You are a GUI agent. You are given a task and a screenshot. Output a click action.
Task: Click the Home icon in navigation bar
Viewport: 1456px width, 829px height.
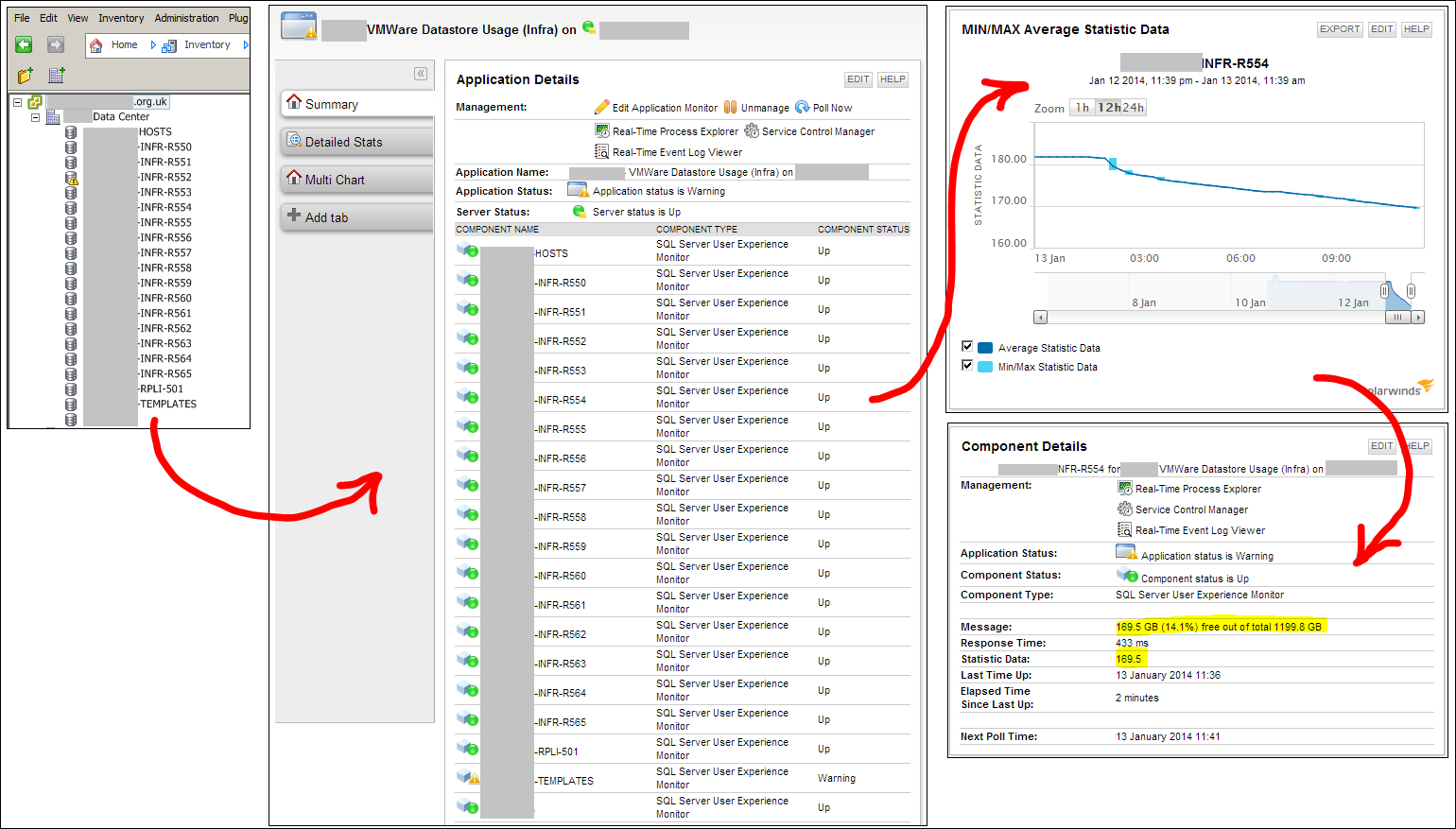point(95,45)
